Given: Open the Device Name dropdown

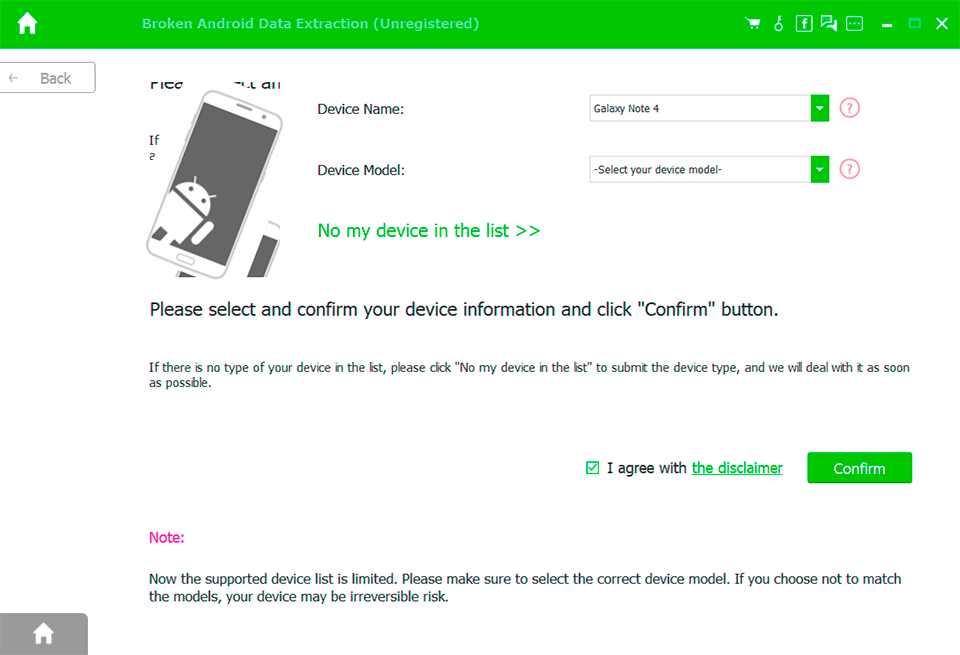Looking at the screenshot, I should [819, 107].
